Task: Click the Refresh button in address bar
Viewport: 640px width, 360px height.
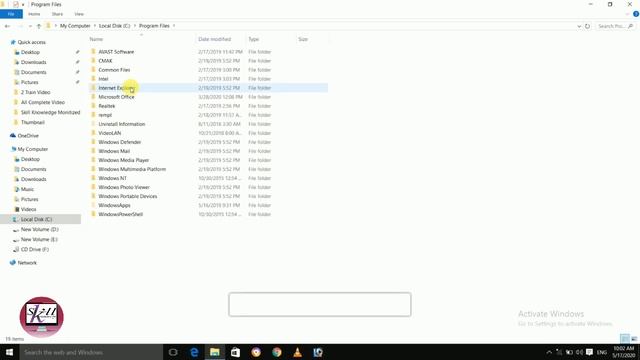Action: [x=587, y=26]
